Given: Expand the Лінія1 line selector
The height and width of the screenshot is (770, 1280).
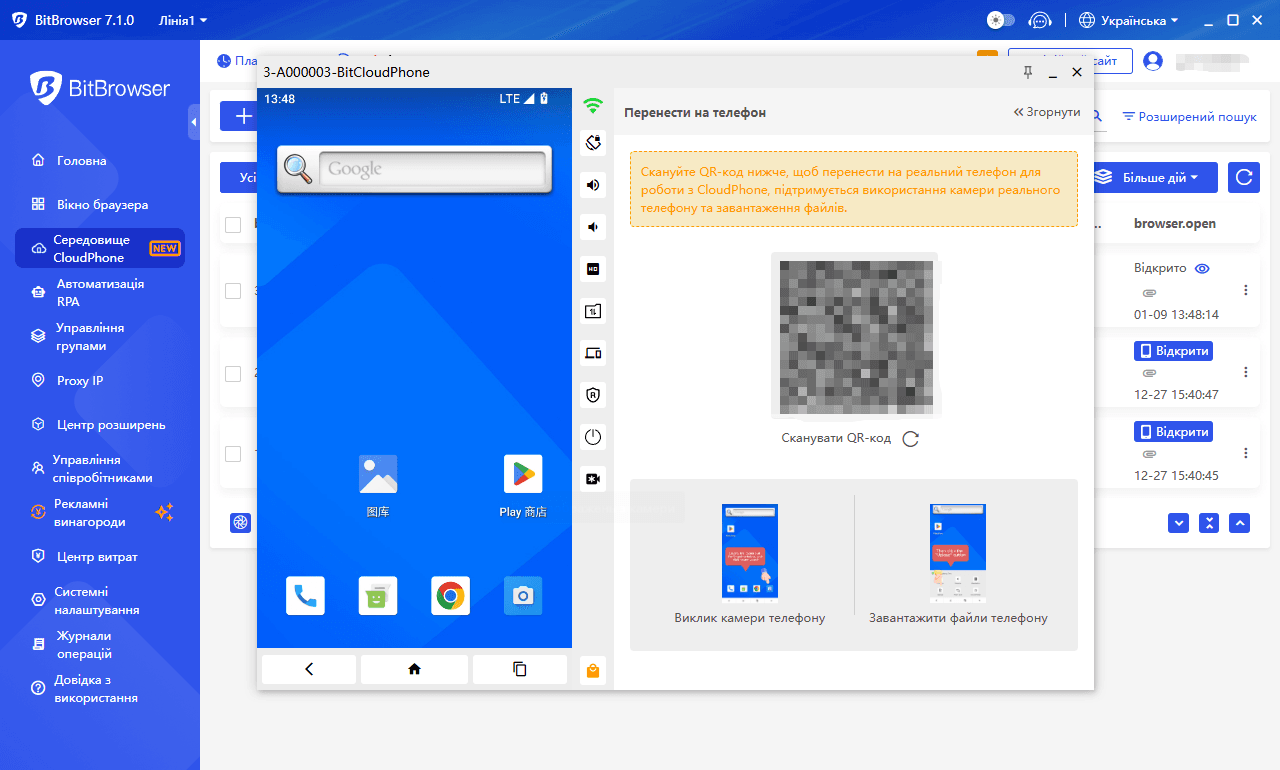Looking at the screenshot, I should 183,20.
